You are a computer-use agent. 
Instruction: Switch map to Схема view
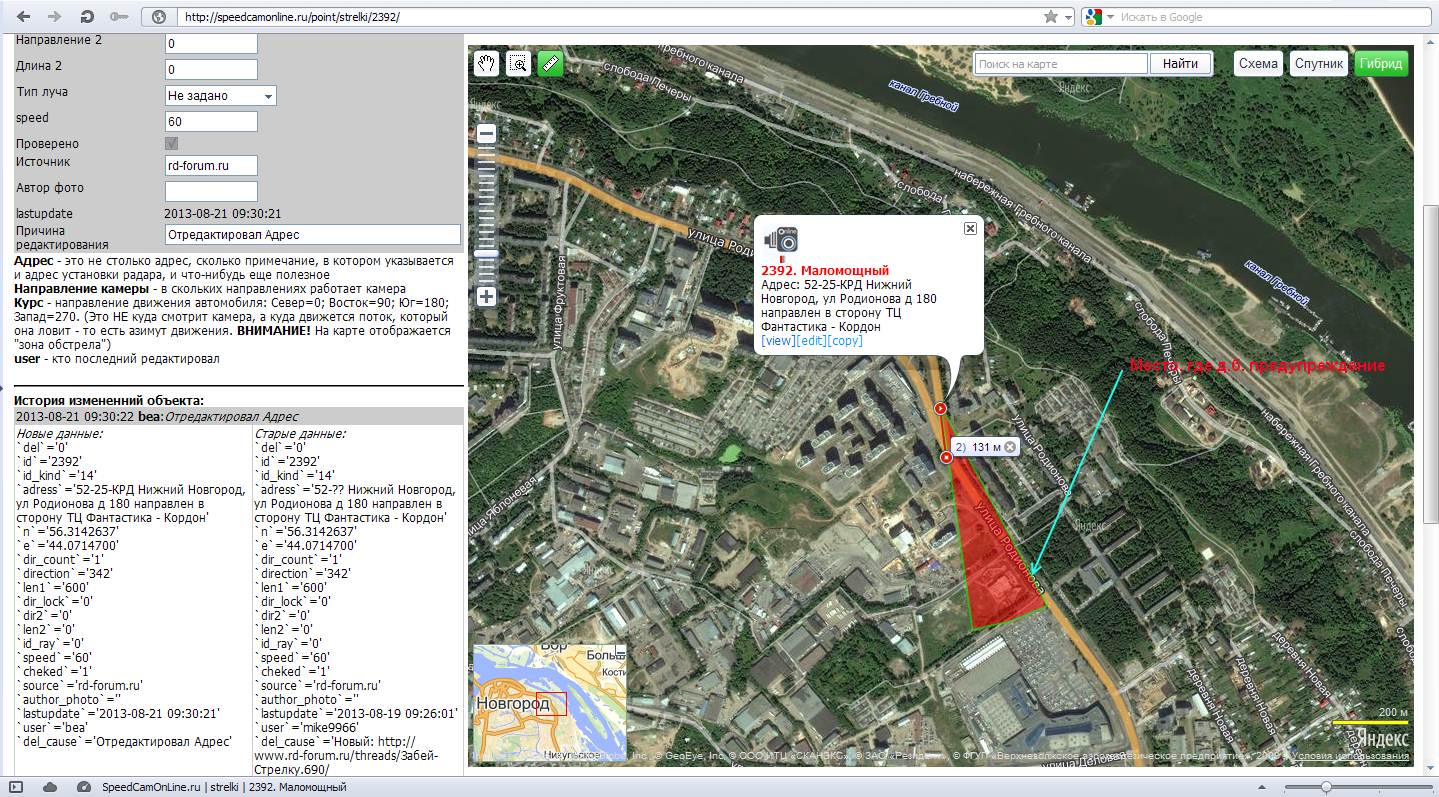click(1258, 64)
